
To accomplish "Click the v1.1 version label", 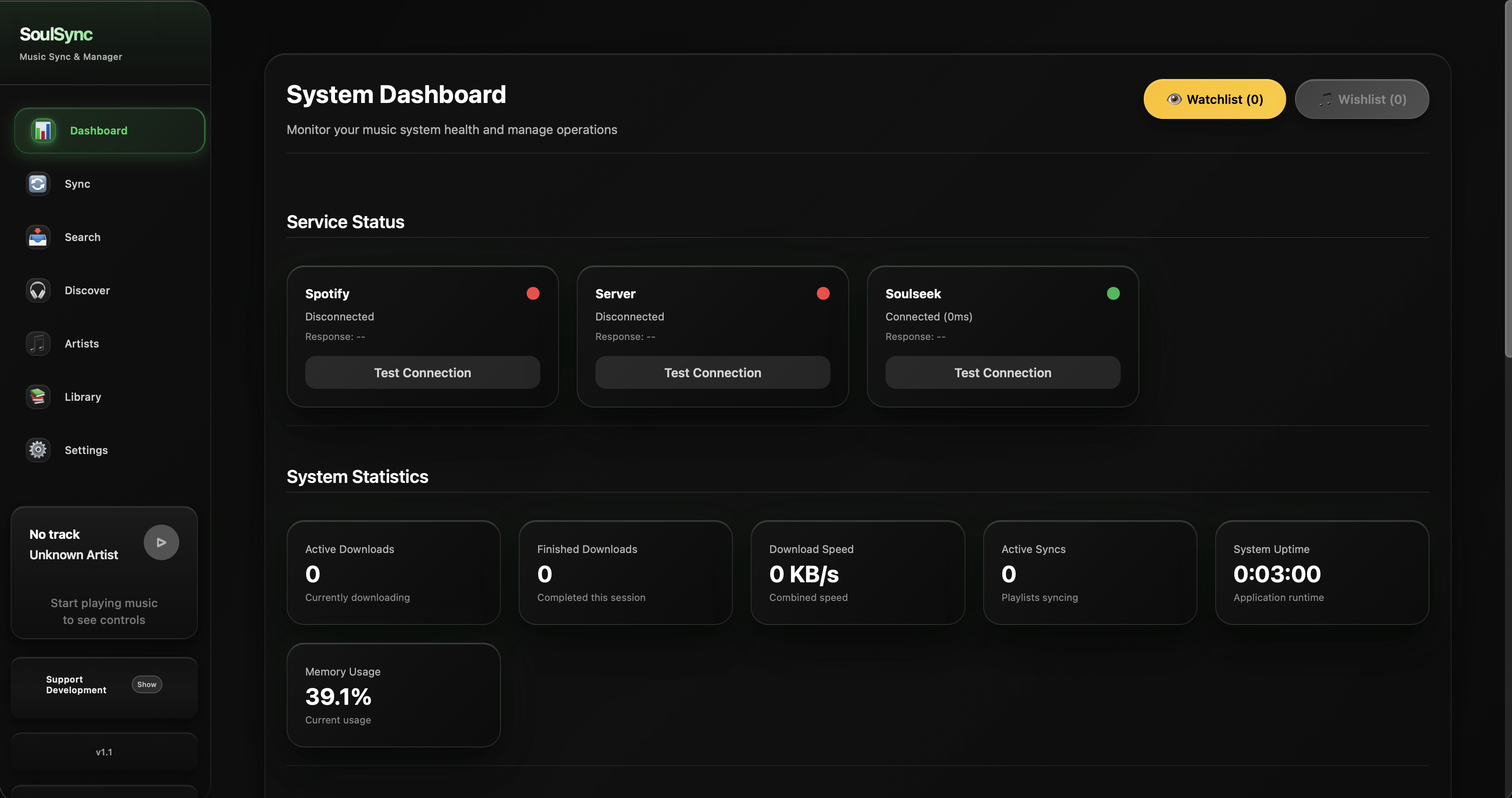I will click(103, 751).
